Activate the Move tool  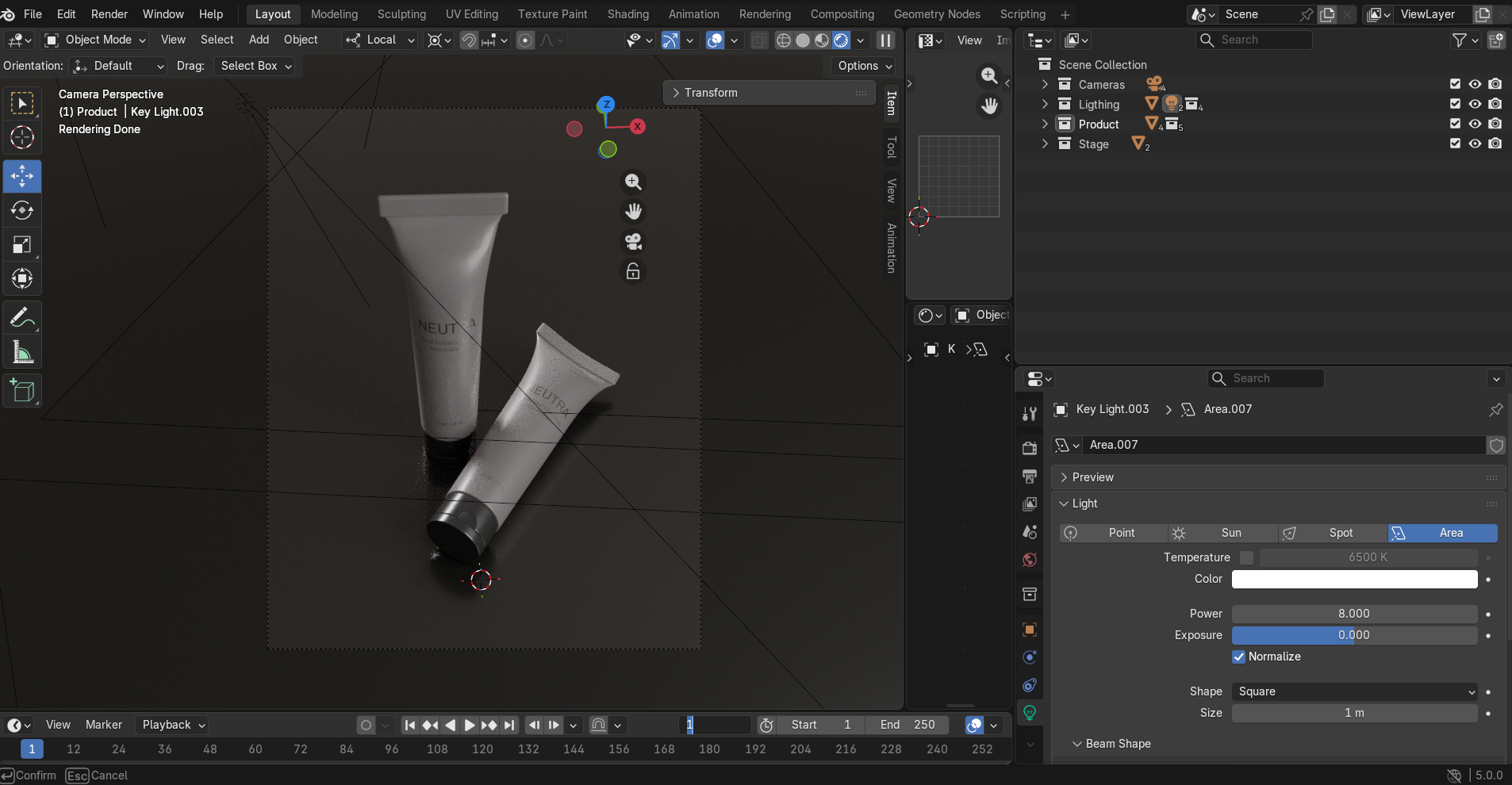click(22, 176)
